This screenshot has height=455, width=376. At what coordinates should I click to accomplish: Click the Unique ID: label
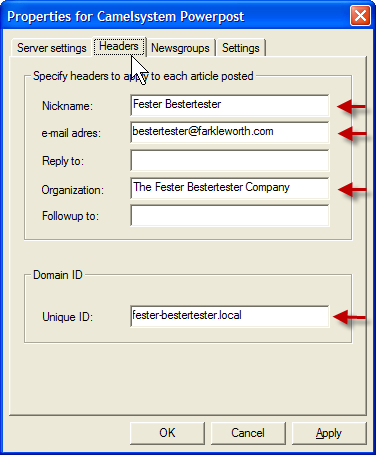67,317
